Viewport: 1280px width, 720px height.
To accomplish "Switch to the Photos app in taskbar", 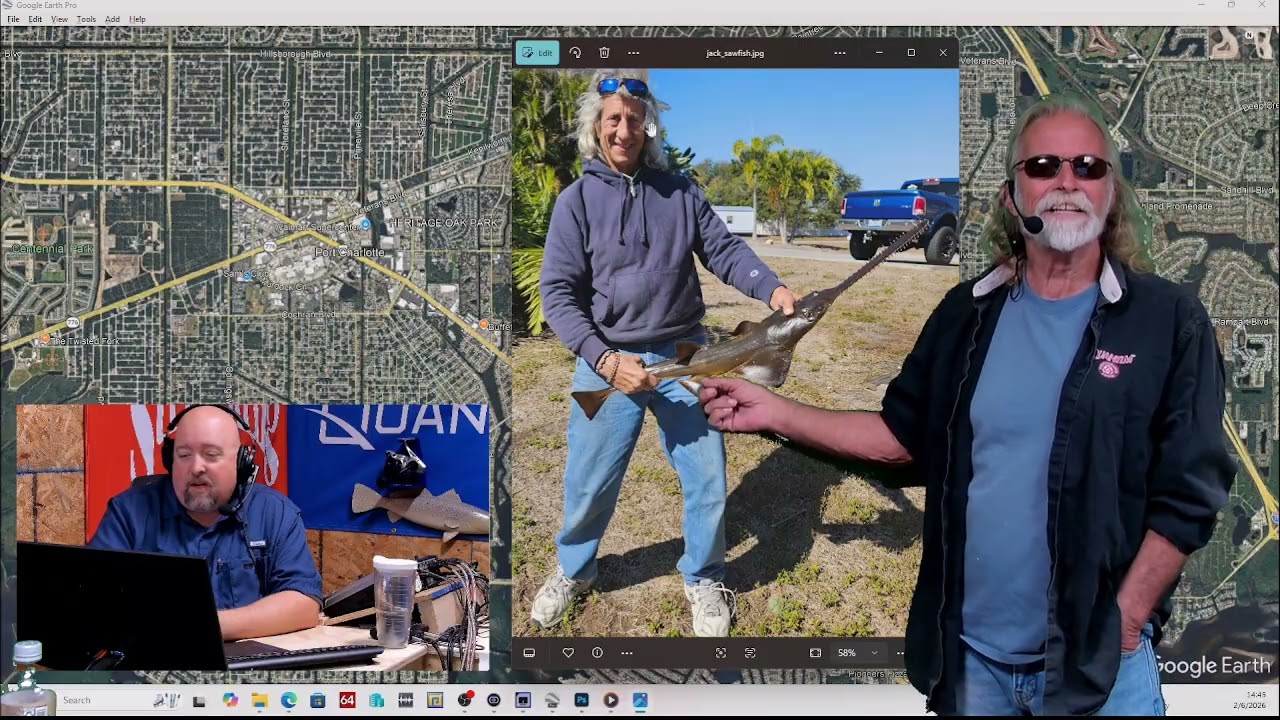I will click(640, 701).
